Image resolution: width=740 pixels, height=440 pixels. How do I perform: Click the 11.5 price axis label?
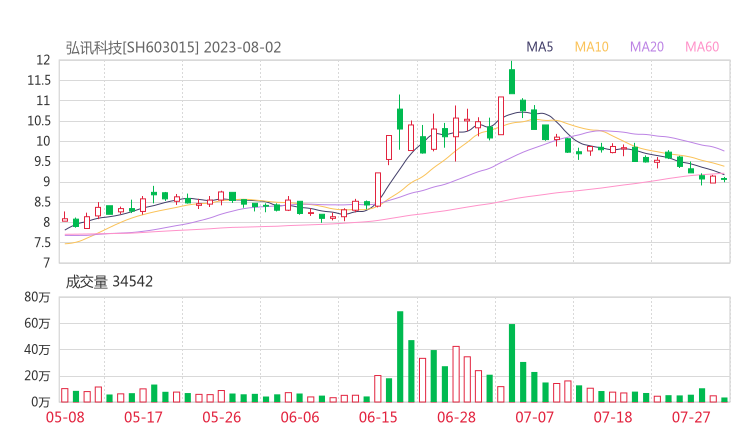click(x=39, y=80)
